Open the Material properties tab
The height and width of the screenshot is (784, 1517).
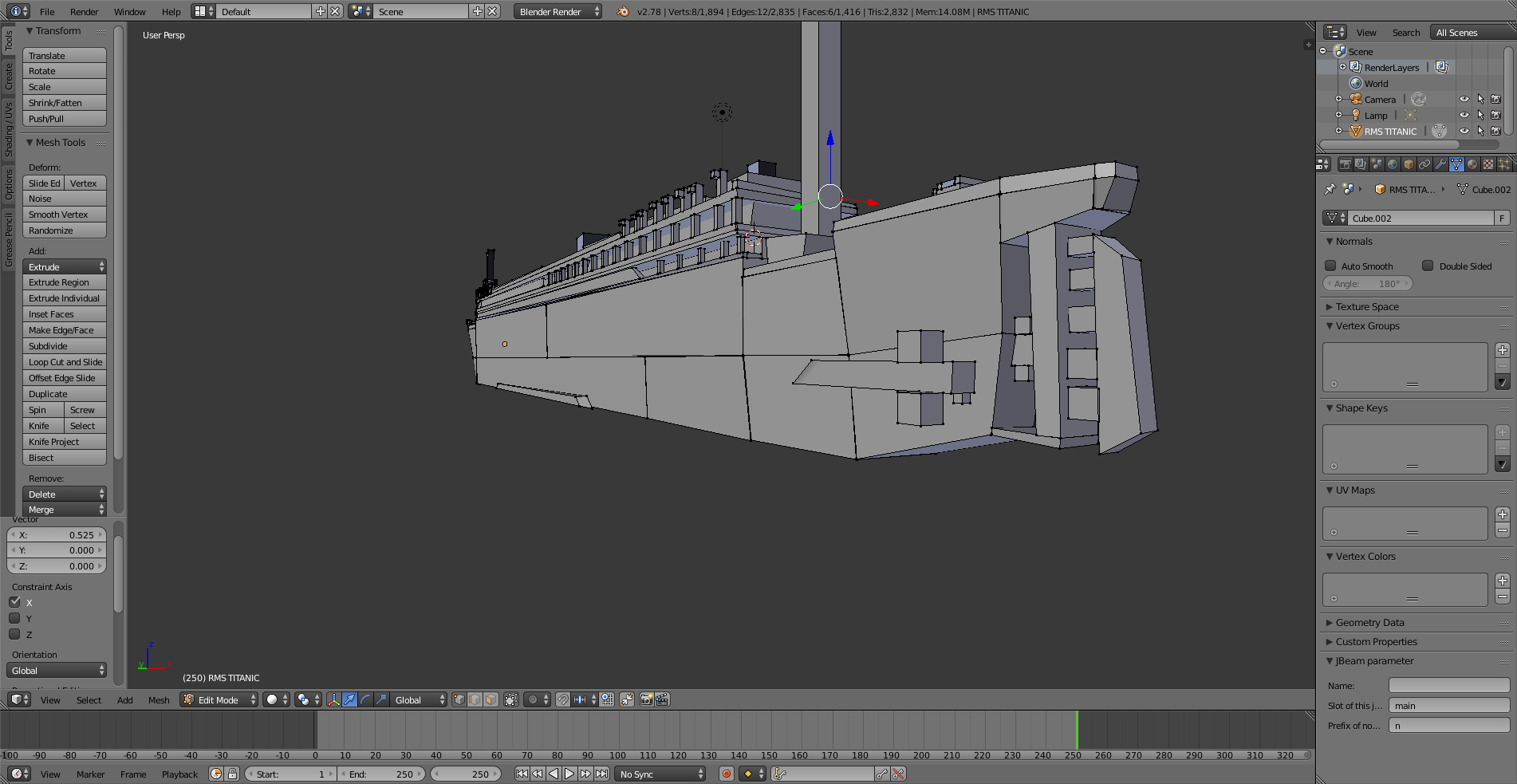coord(1472,164)
